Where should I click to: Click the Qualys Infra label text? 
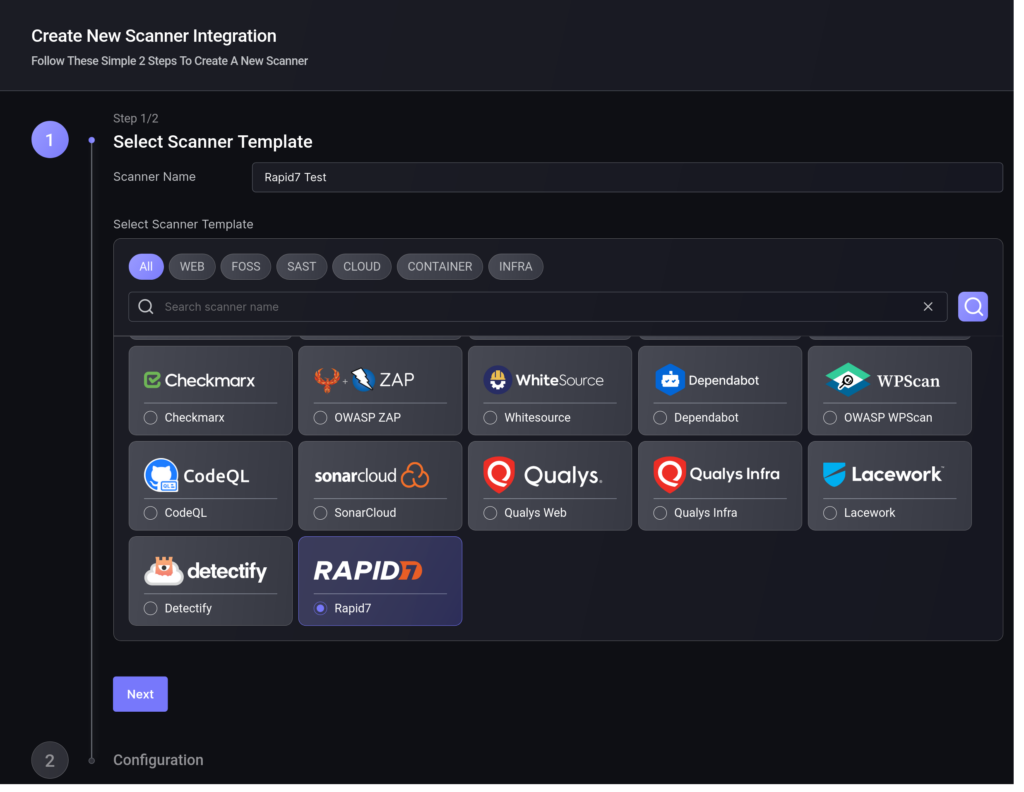(x=705, y=513)
